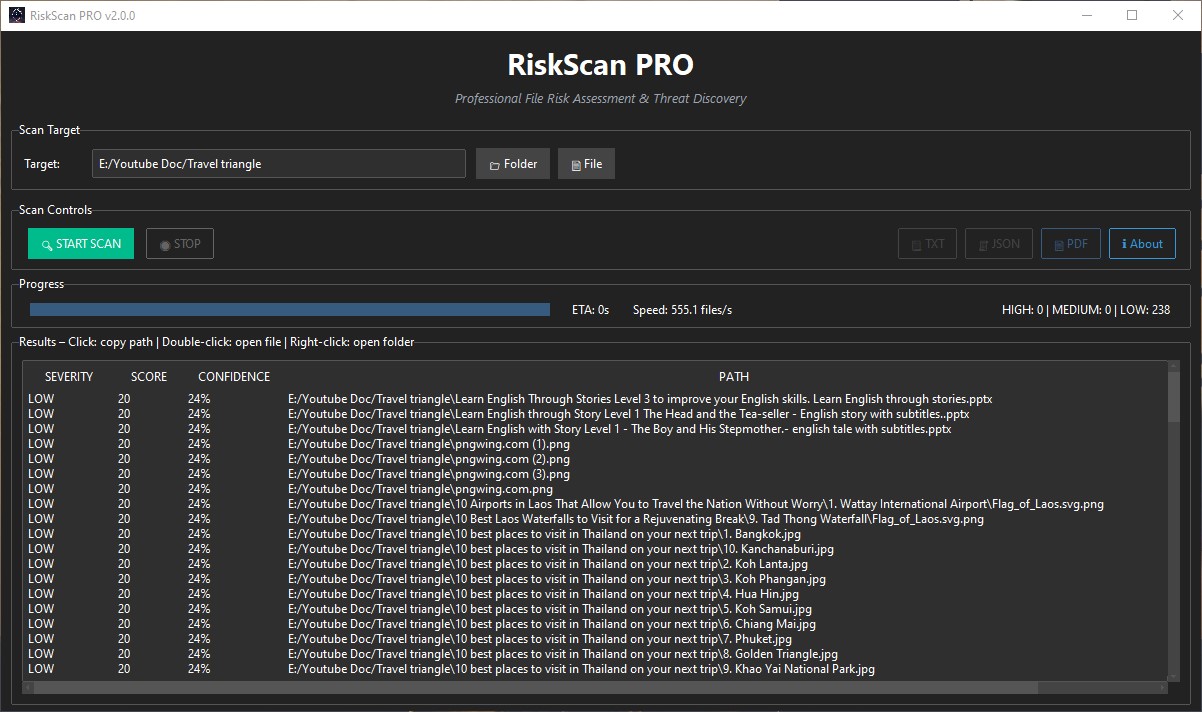Click the Professional File Risk Assessment subtitle

click(601, 99)
